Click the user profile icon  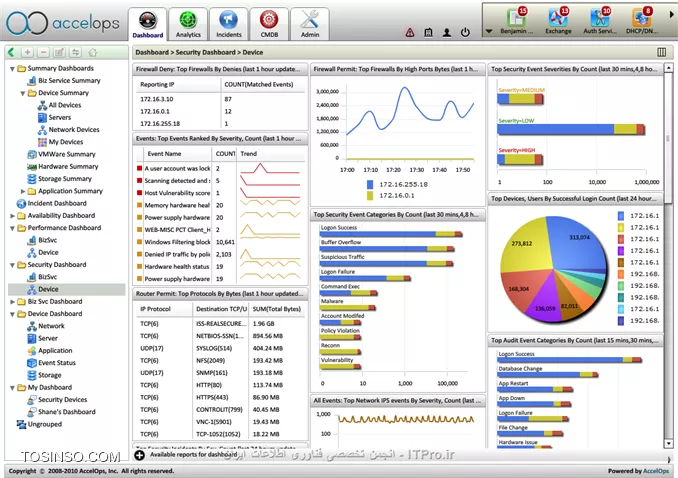point(447,32)
